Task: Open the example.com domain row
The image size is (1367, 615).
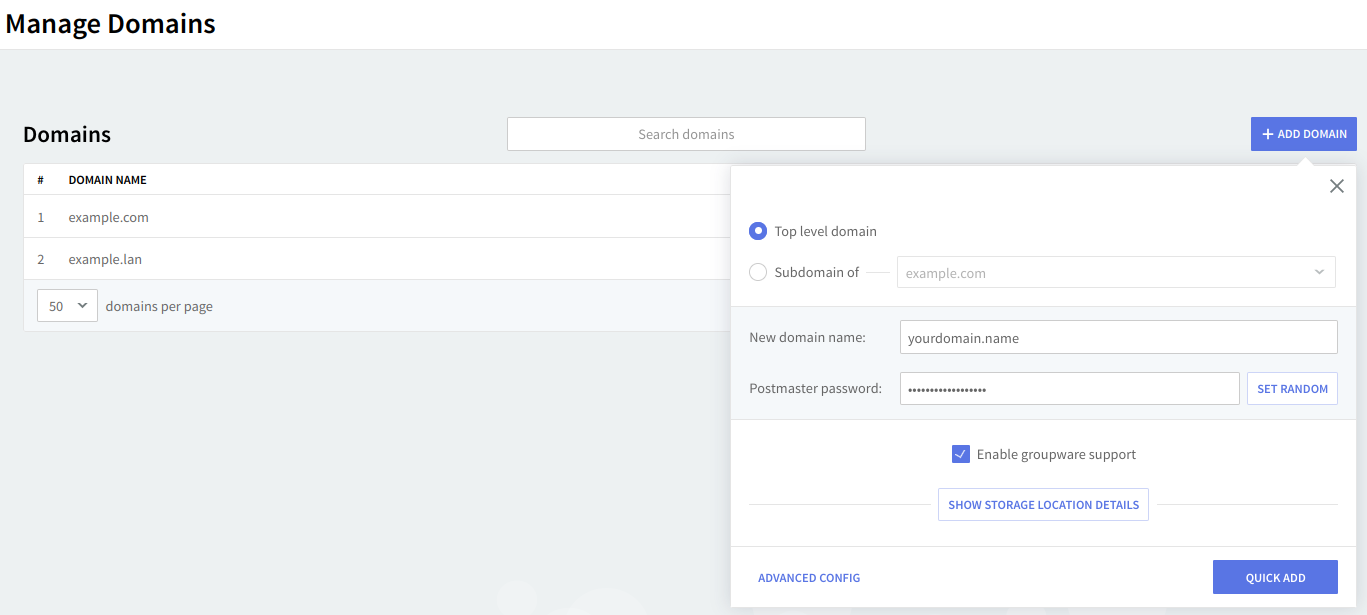Action: click(x=108, y=217)
